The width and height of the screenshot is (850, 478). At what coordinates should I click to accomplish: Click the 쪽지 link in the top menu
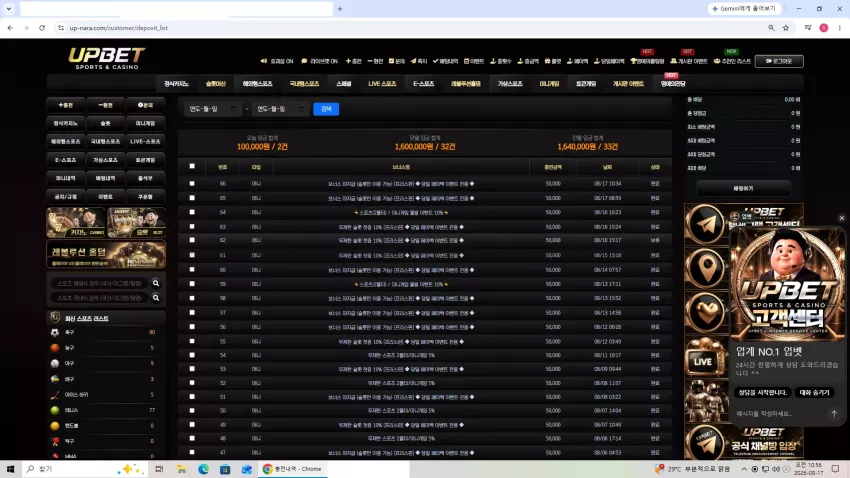point(419,61)
